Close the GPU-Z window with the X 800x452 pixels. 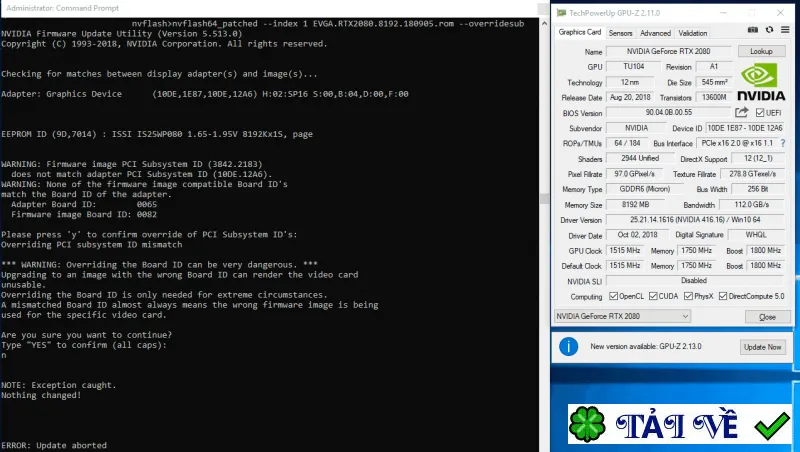pos(780,13)
